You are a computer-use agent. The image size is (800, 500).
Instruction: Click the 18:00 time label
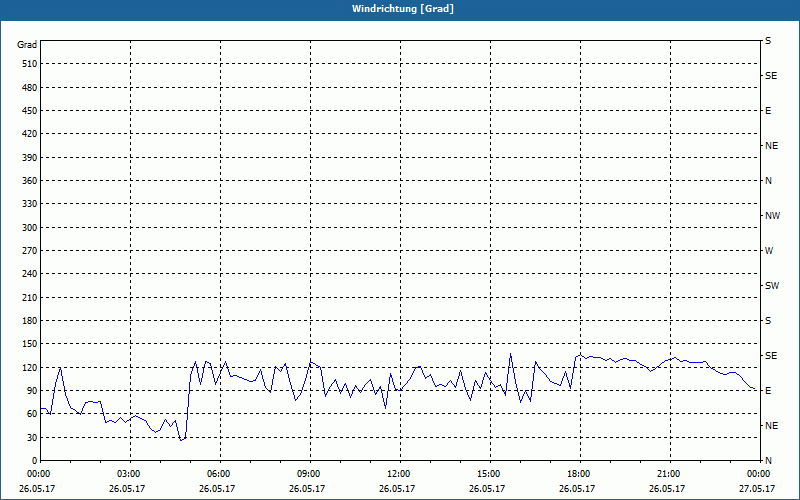point(580,474)
